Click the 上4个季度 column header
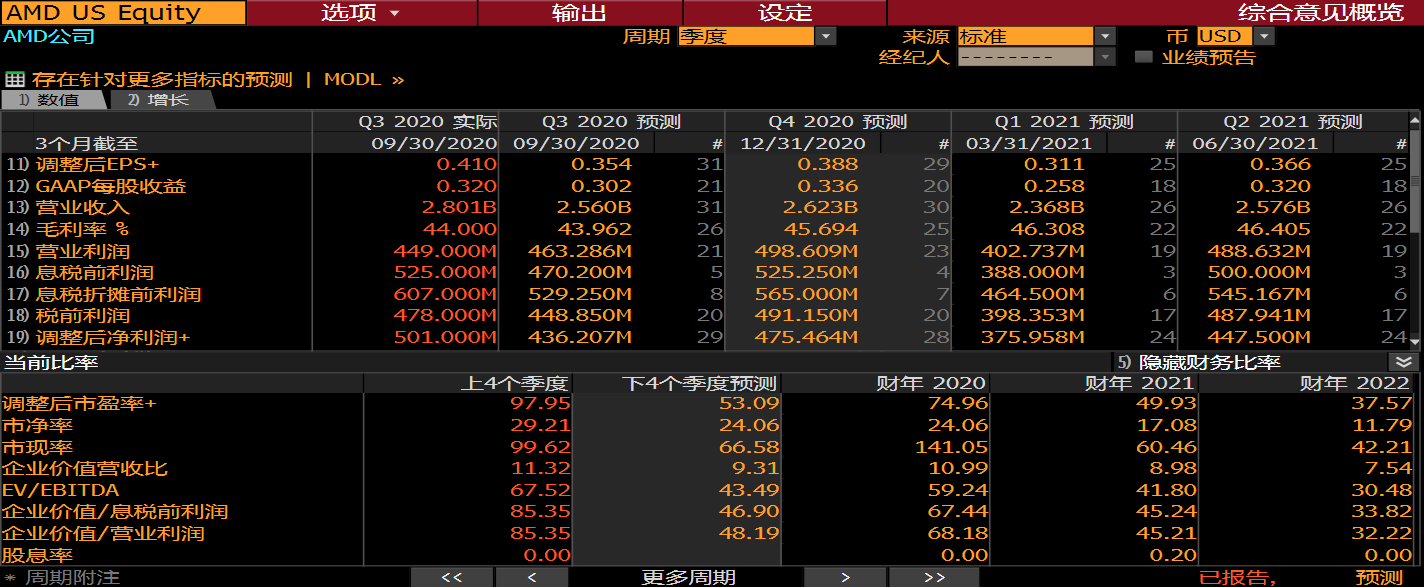Viewport: 1424px width, 587px height. click(514, 383)
